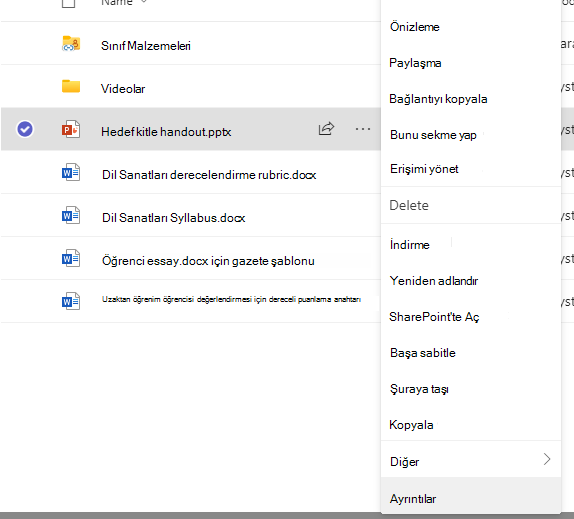Open Dil Sanatları Syllabus.docx file name
This screenshot has width=574, height=519.
[x=174, y=218]
